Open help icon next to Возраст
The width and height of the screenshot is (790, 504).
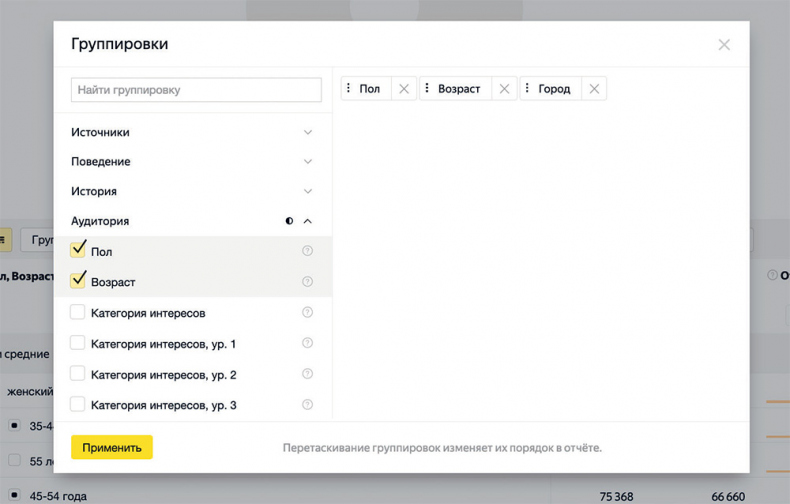(307, 282)
